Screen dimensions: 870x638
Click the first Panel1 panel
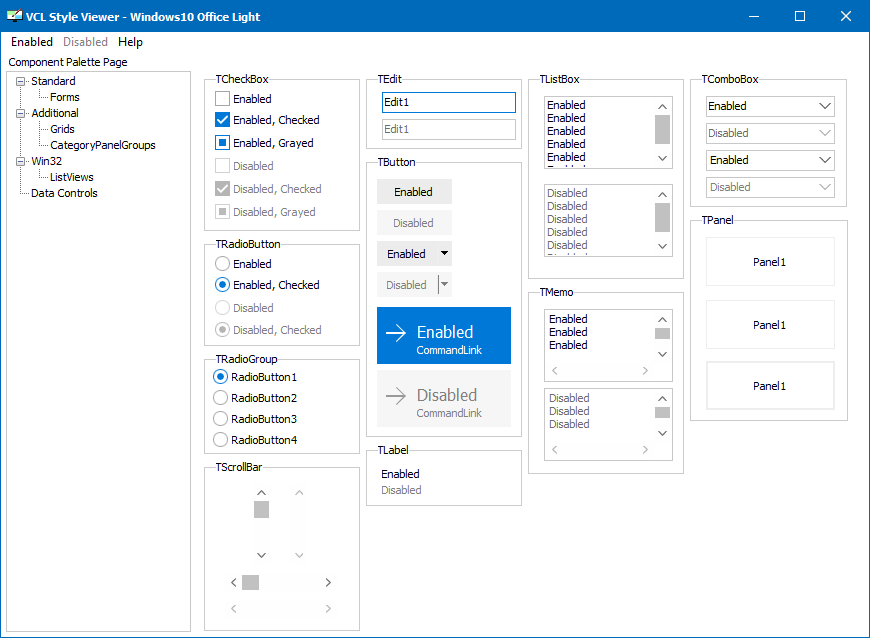[770, 262]
